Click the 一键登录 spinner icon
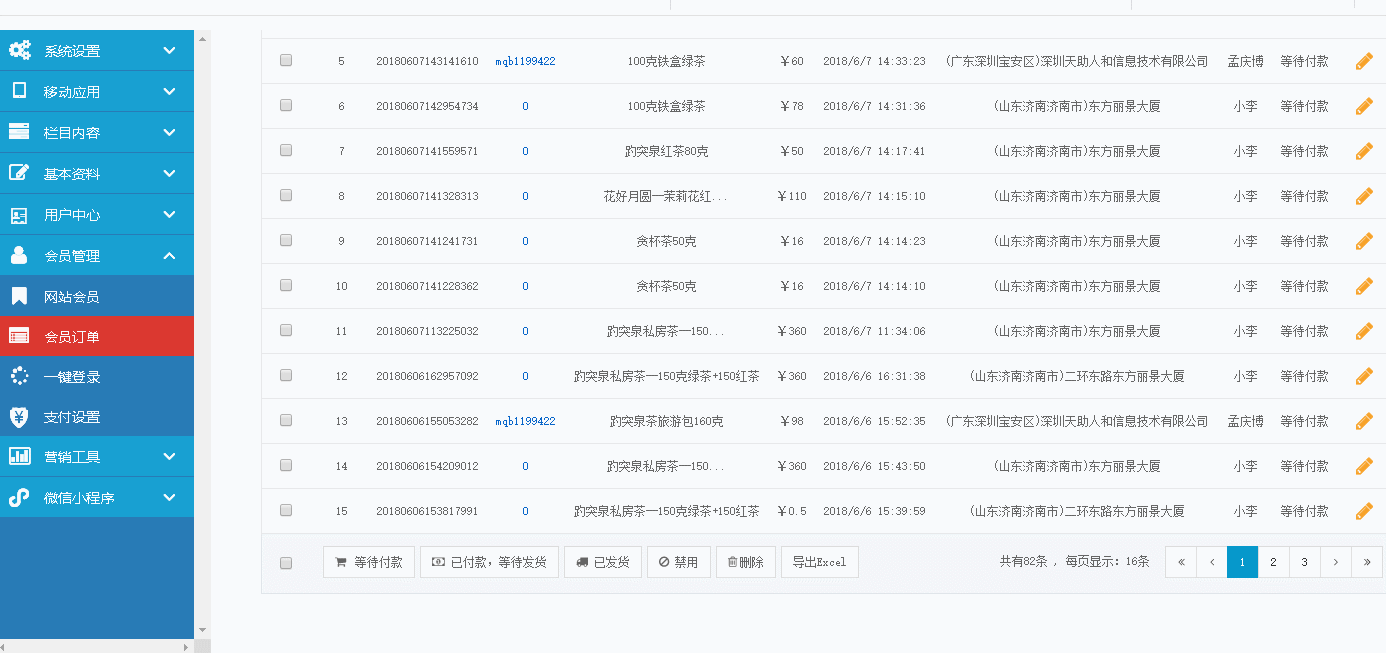 click(x=19, y=376)
